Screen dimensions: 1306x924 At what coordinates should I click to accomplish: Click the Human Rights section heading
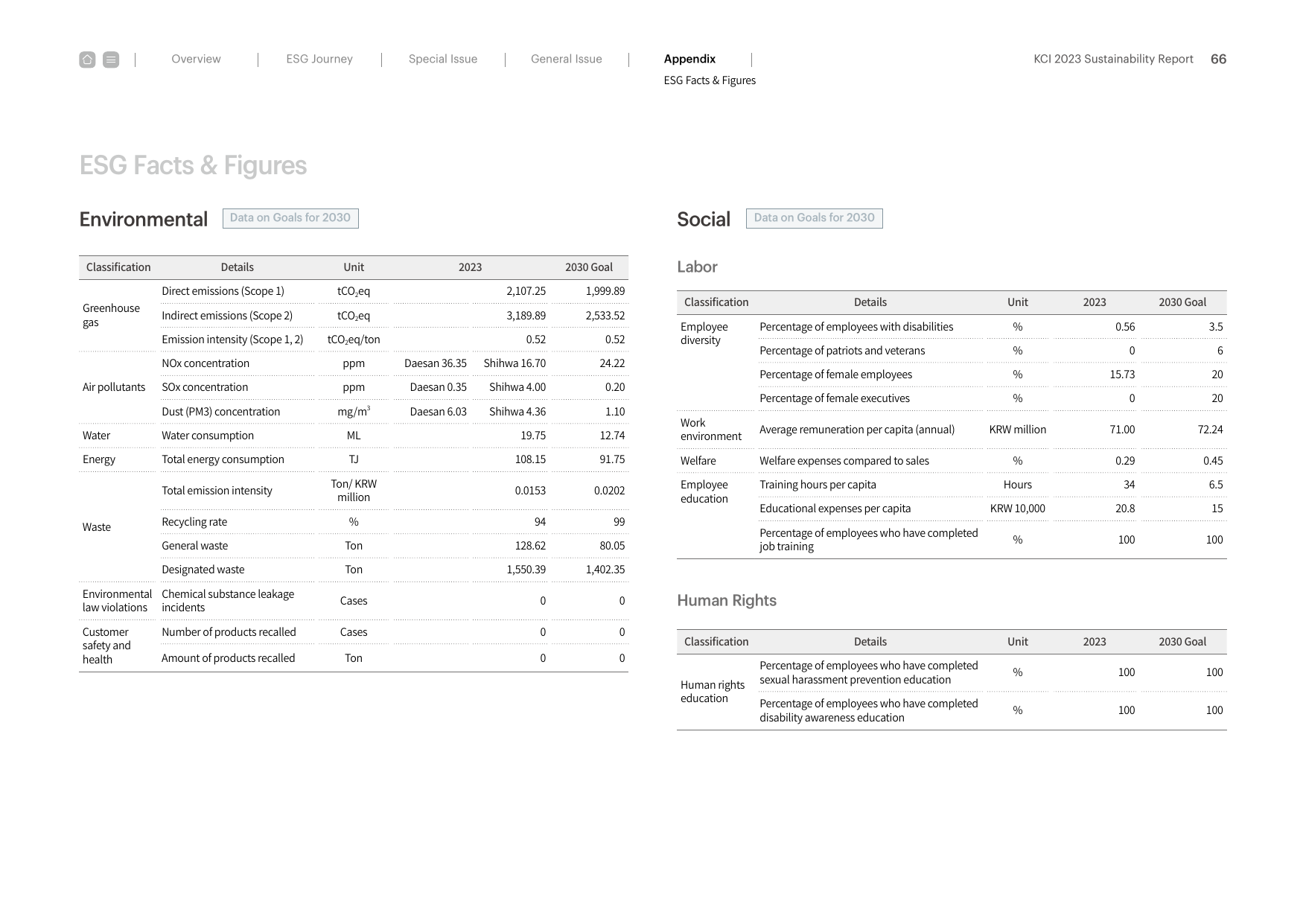point(727,600)
